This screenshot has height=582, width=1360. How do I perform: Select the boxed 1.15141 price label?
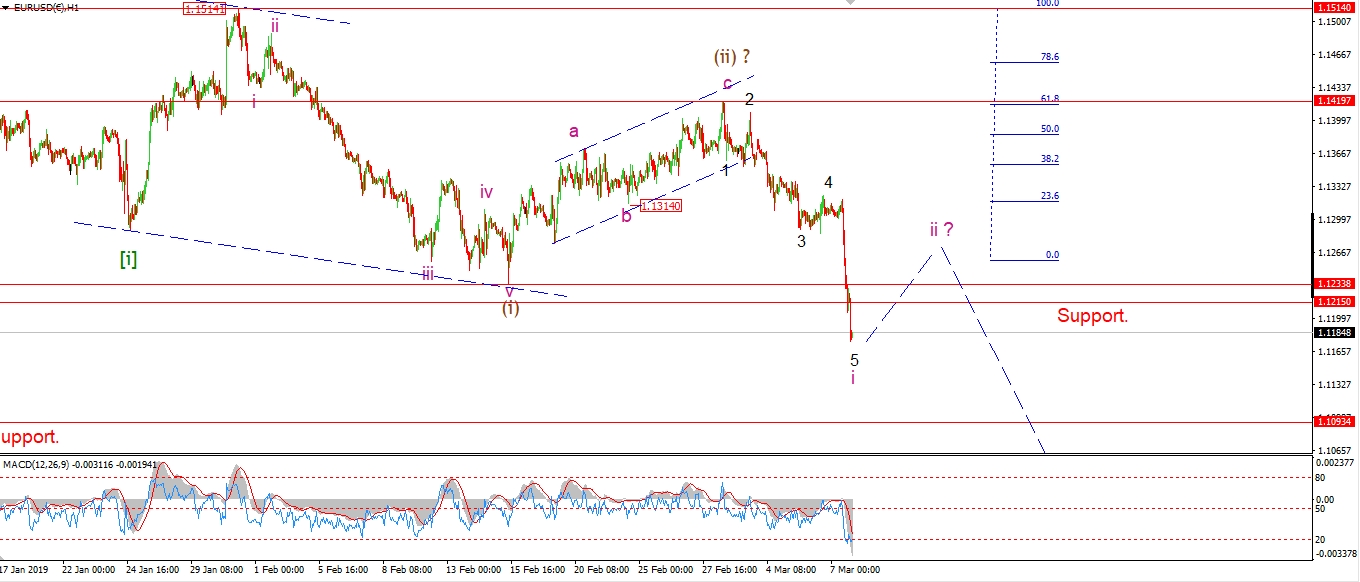204,8
